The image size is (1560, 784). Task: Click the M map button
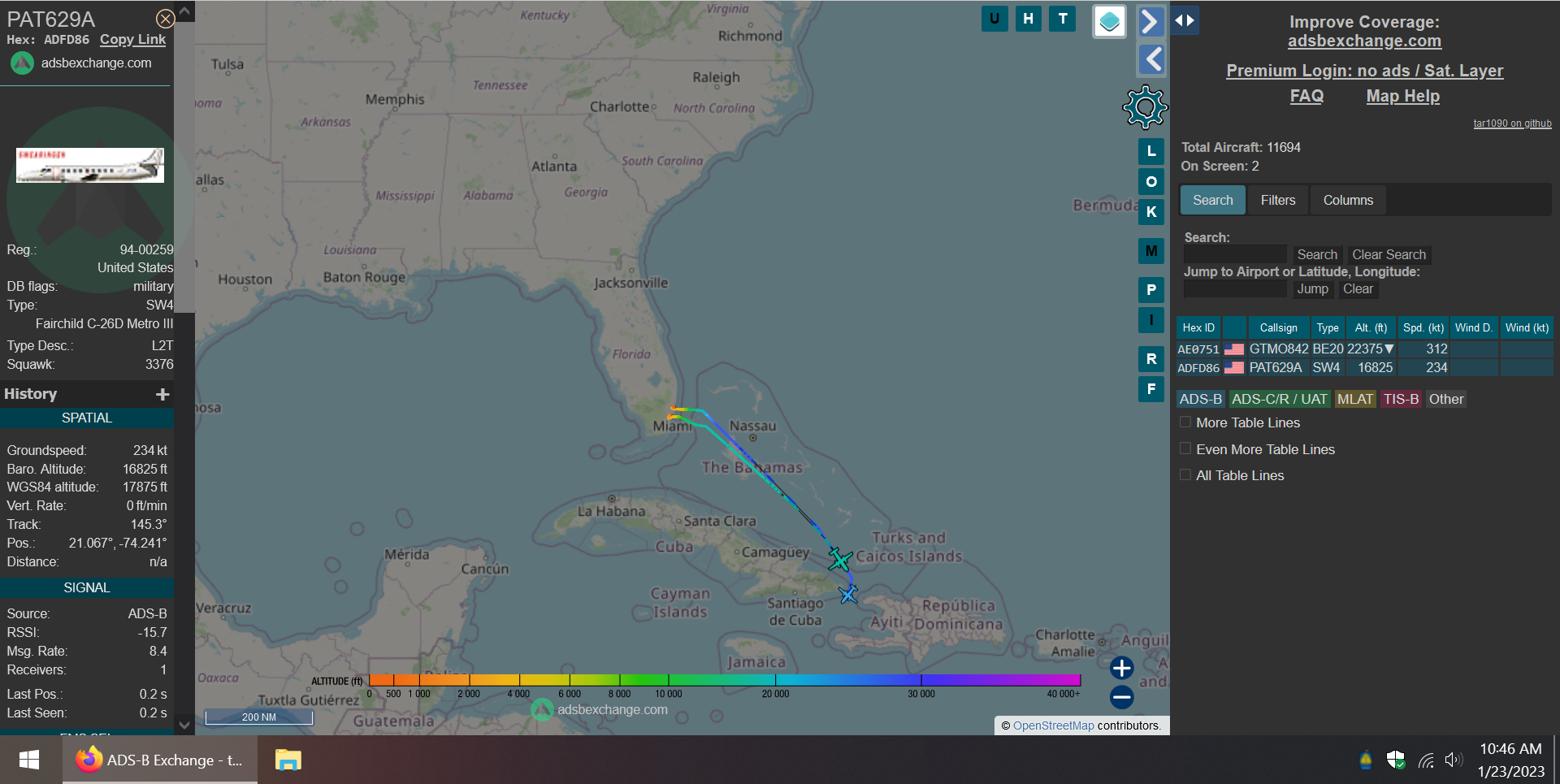point(1151,251)
